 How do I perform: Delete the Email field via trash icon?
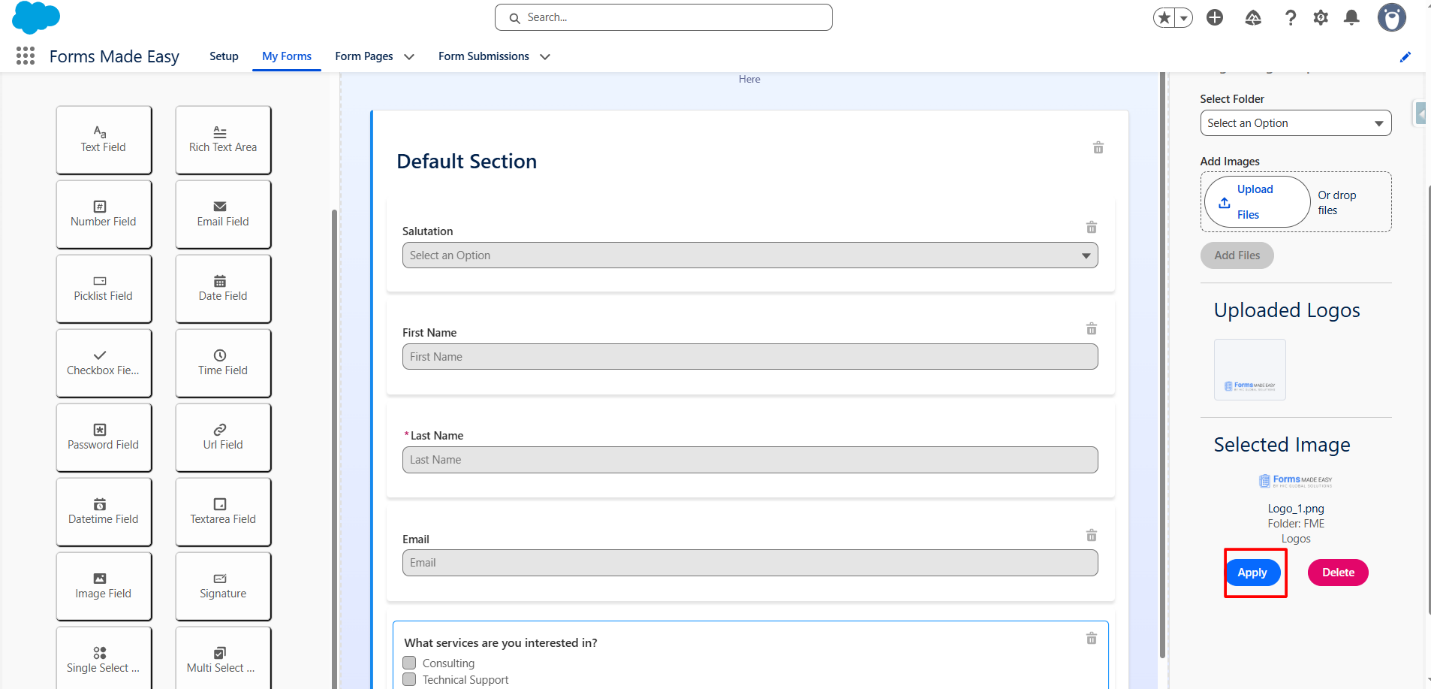tap(1092, 535)
